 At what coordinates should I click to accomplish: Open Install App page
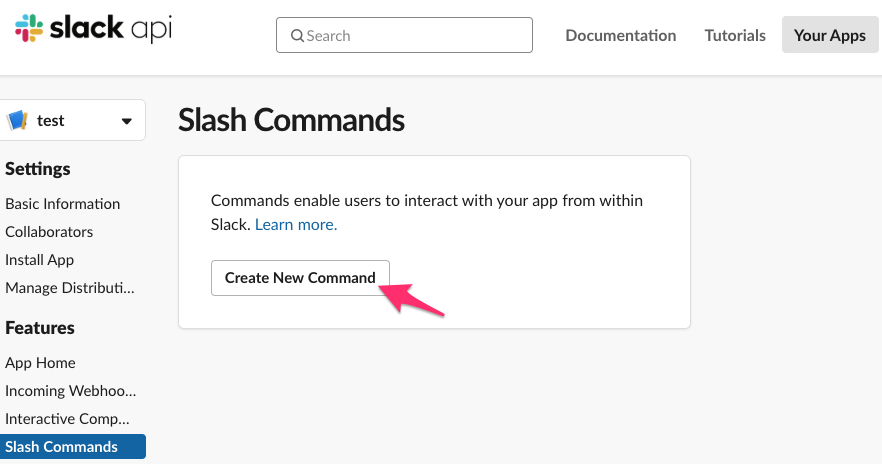pyautogui.click(x=39, y=260)
